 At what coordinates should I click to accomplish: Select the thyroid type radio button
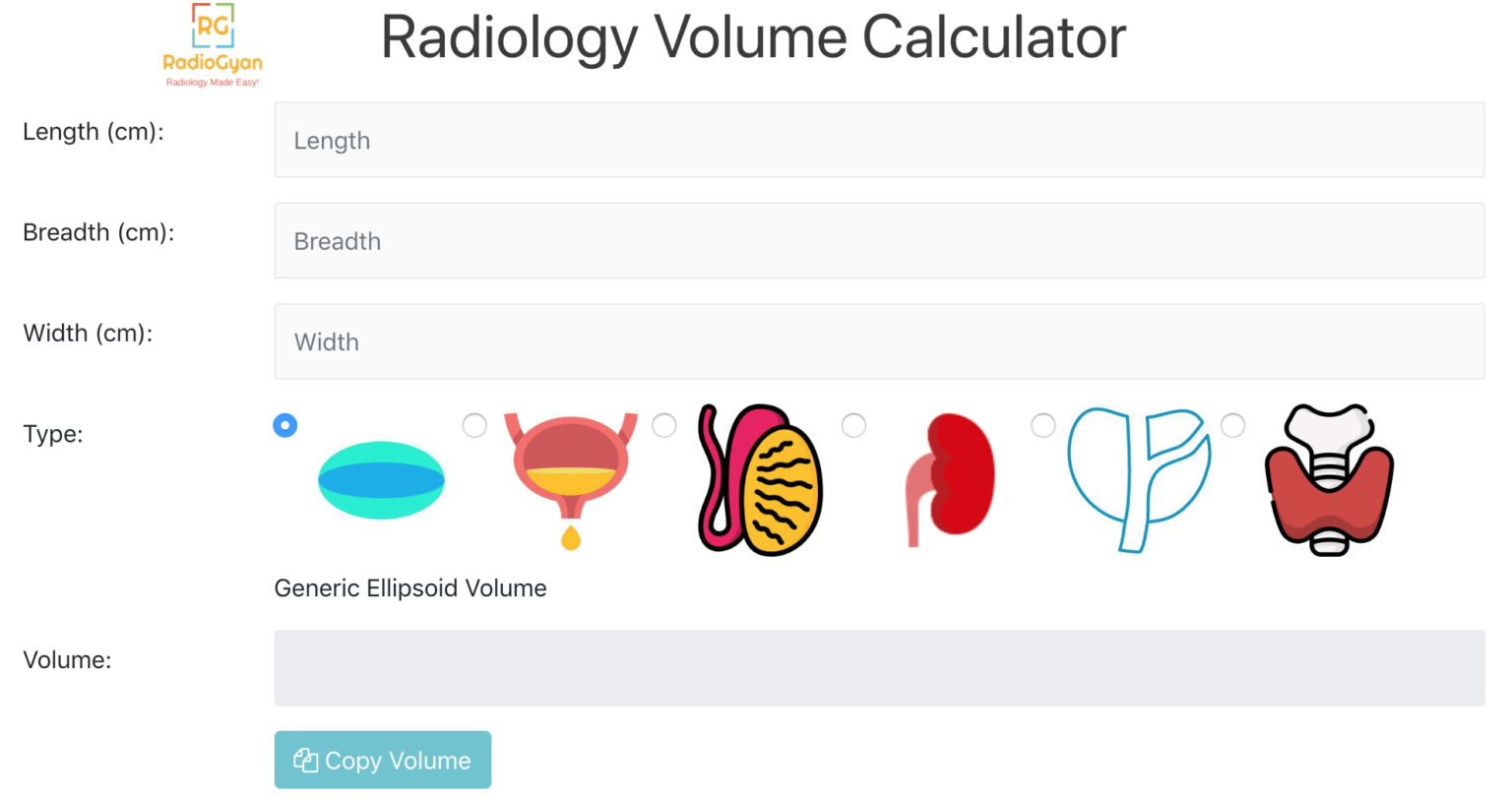pos(1233,425)
